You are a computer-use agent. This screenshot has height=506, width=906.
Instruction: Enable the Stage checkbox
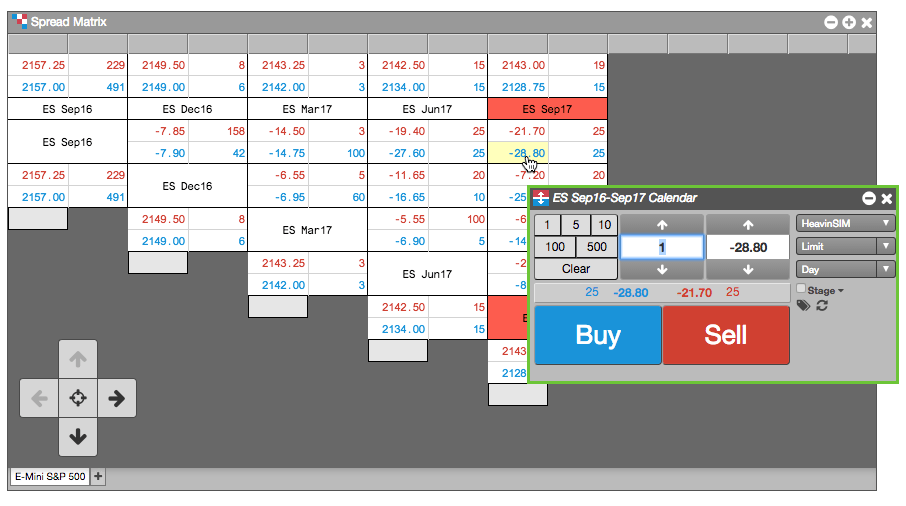coord(801,288)
